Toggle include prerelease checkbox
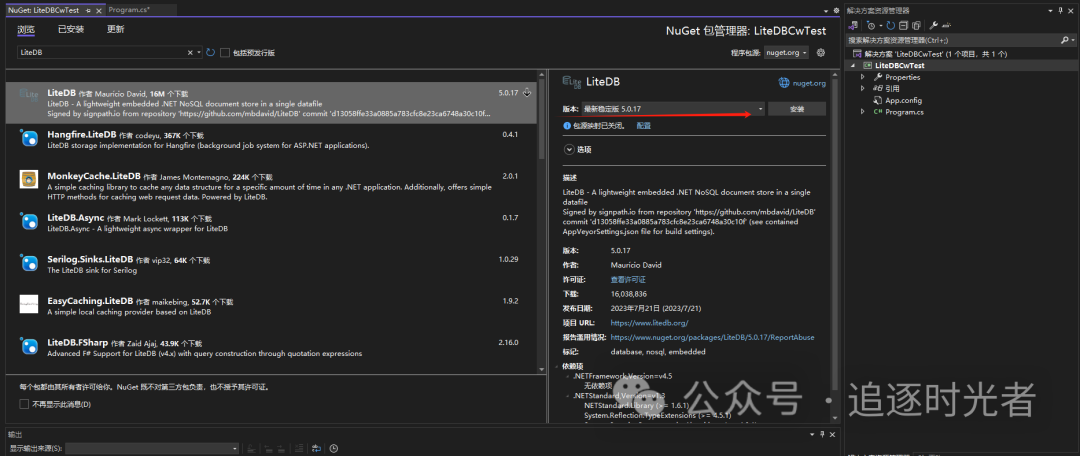This screenshot has height=456, width=1080. pos(225,52)
